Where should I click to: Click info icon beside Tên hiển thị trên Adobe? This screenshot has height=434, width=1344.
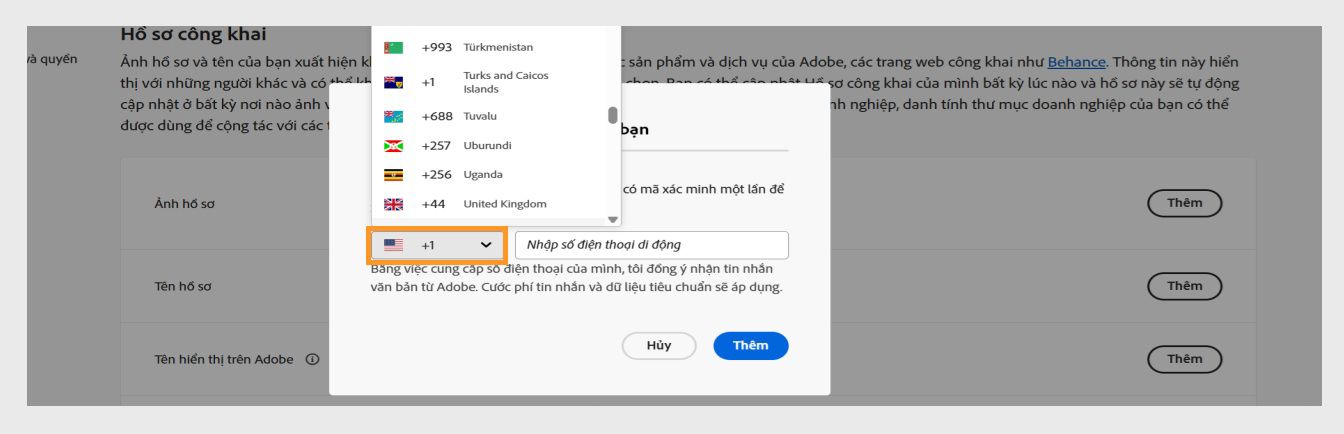click(312, 360)
